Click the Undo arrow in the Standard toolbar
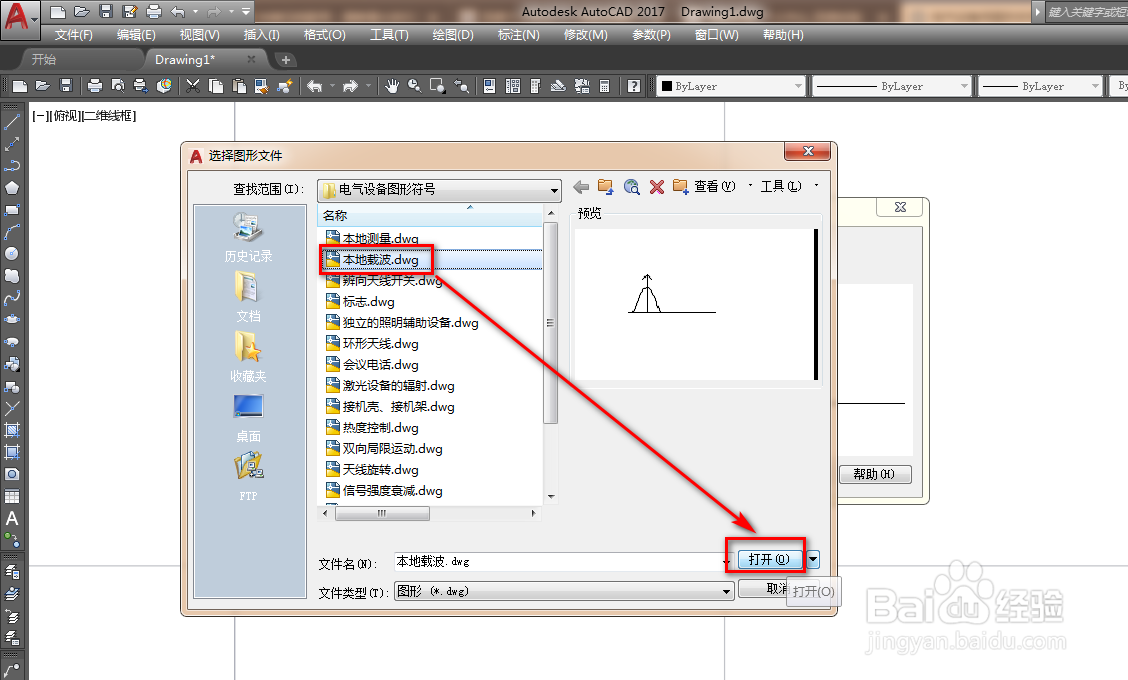This screenshot has height=680, width=1128. tap(314, 86)
